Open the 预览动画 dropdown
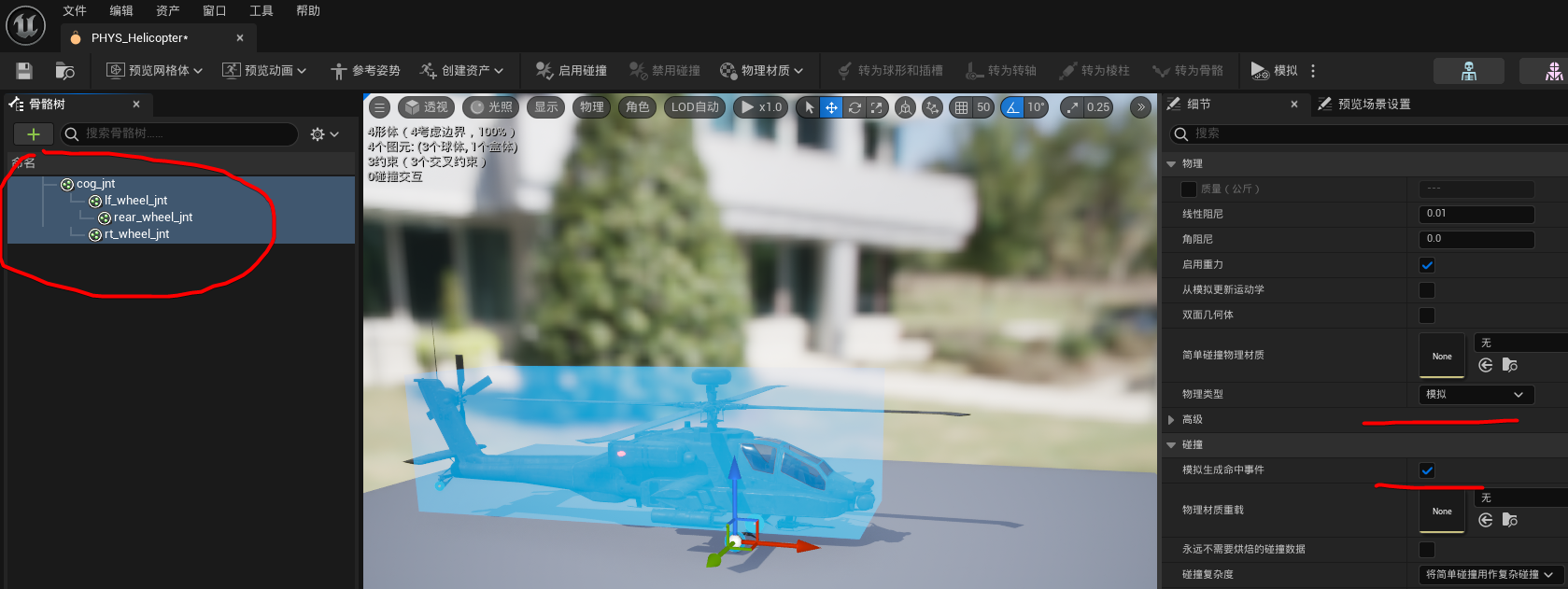Image resolution: width=1568 pixels, height=589 pixels. tap(263, 71)
